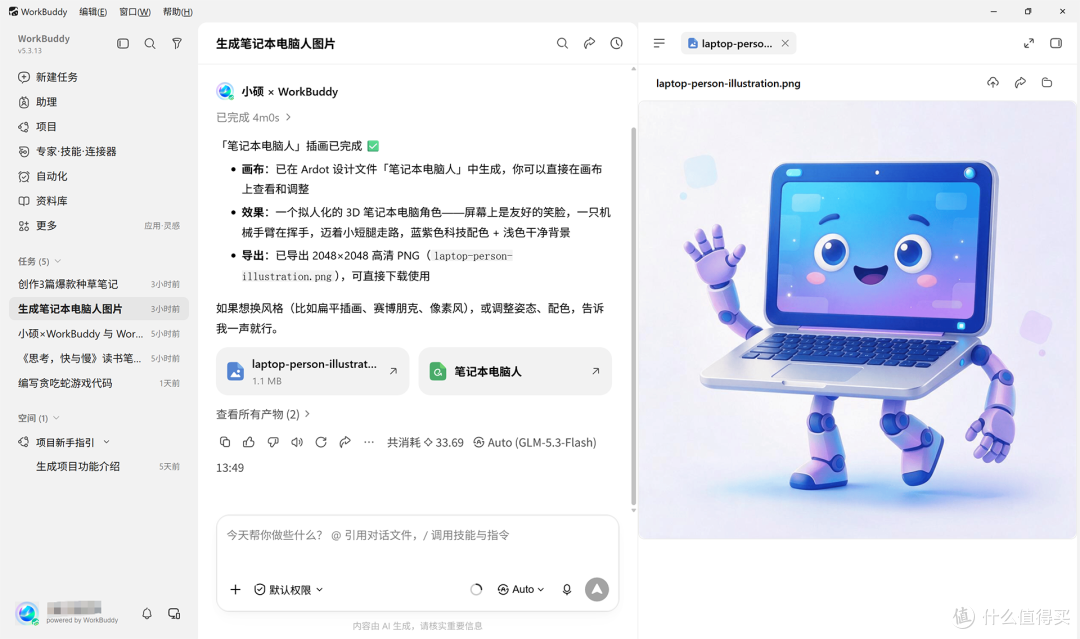Select task 生成笔记本电脑人图片
Image resolution: width=1080 pixels, height=639 pixels.
[98, 309]
